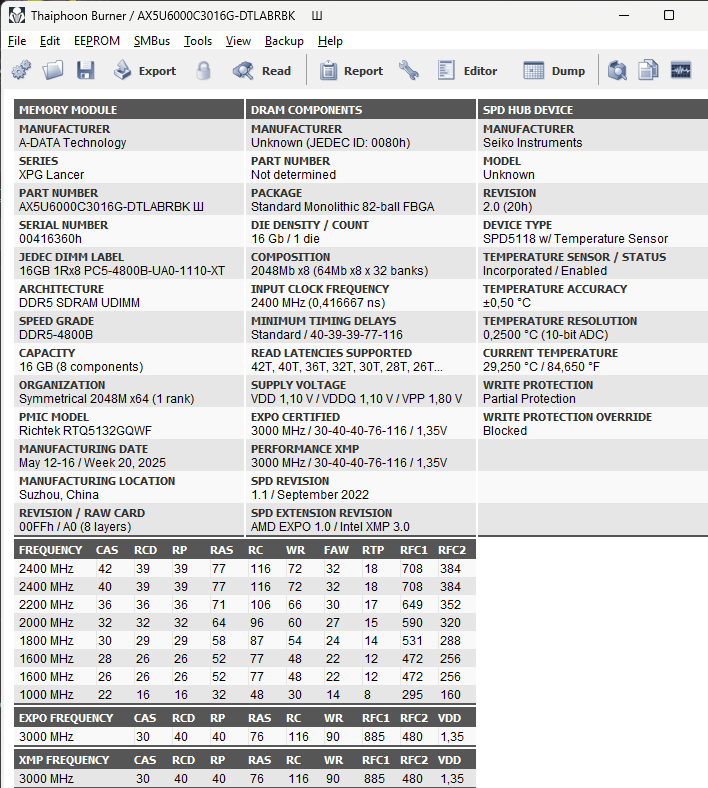Click the Blocked write protection override value

click(x=505, y=431)
